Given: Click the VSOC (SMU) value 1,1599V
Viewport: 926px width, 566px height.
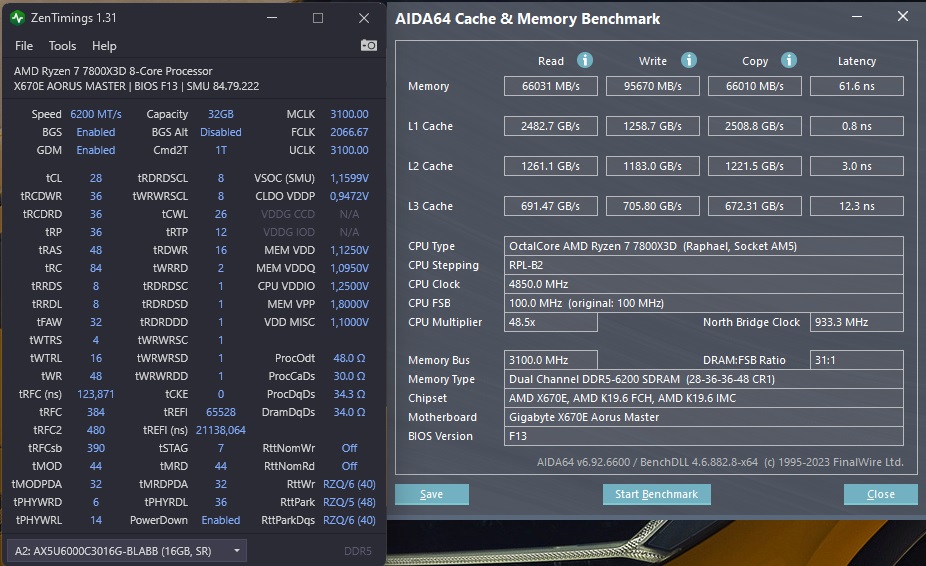Looking at the screenshot, I should [x=349, y=178].
